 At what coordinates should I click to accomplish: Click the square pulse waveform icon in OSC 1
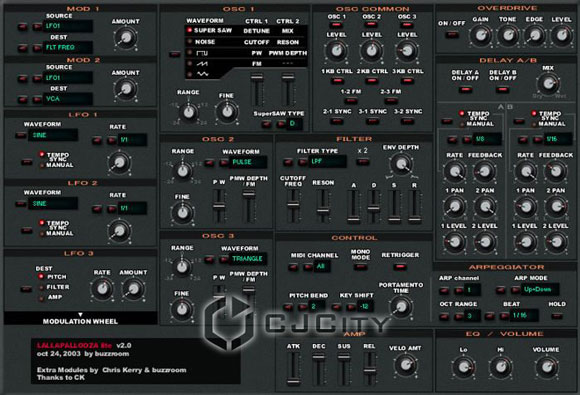click(202, 53)
